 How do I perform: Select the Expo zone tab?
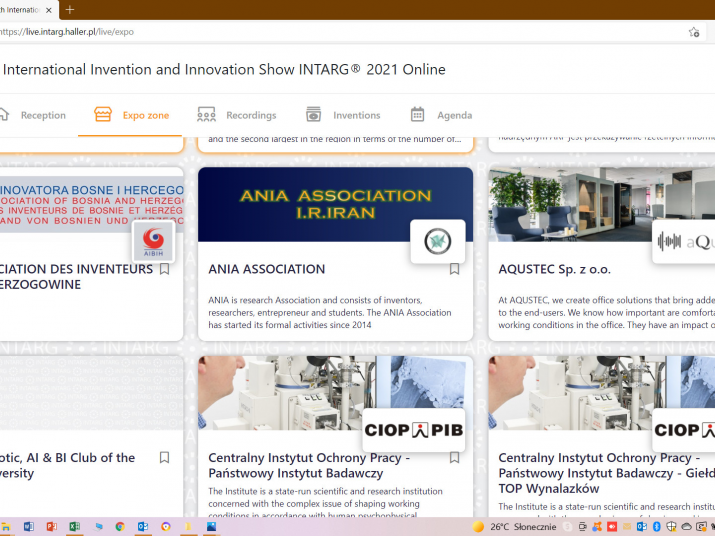coord(131,115)
